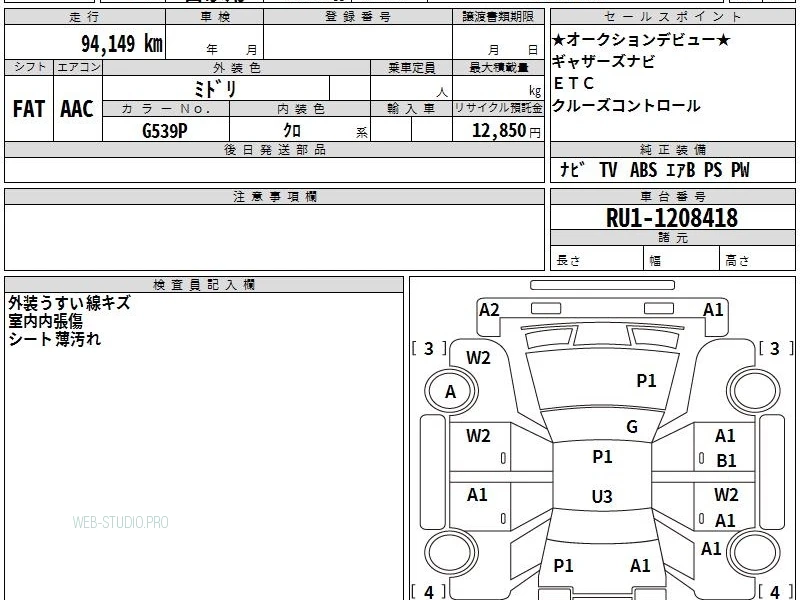Screen dimensions: 800x600
Task: Click the 走行 column header
Action: point(85,16)
